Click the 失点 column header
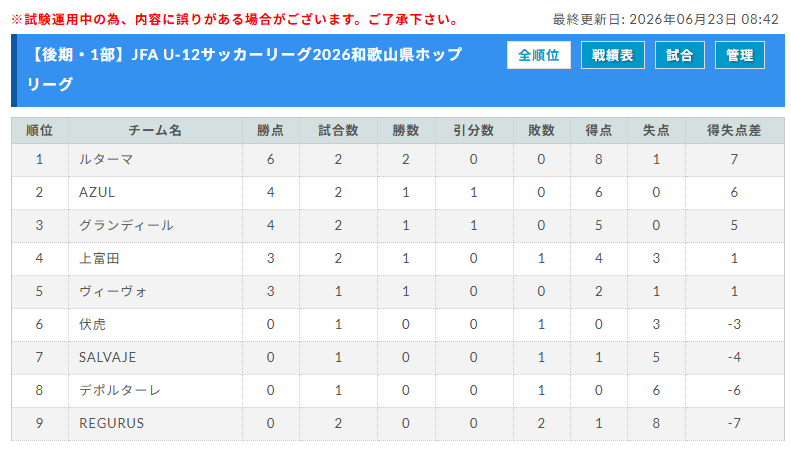The height and width of the screenshot is (450, 791). point(656,131)
